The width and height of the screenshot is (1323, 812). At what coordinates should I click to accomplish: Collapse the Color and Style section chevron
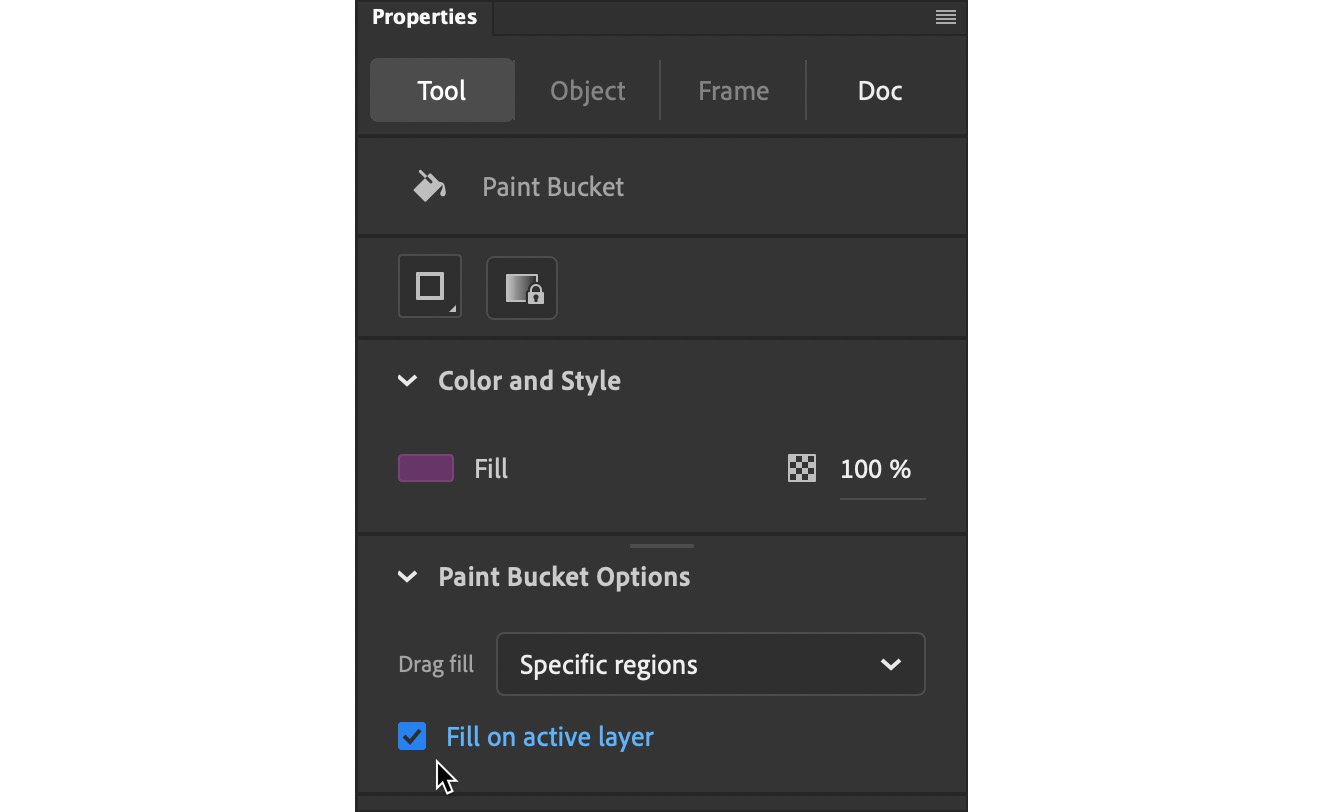[x=407, y=381]
